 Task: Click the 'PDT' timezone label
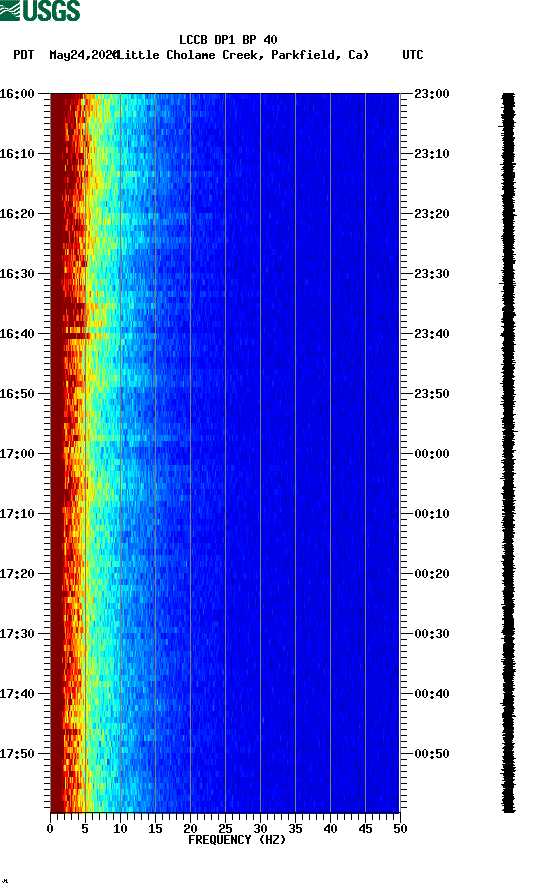coord(24,55)
